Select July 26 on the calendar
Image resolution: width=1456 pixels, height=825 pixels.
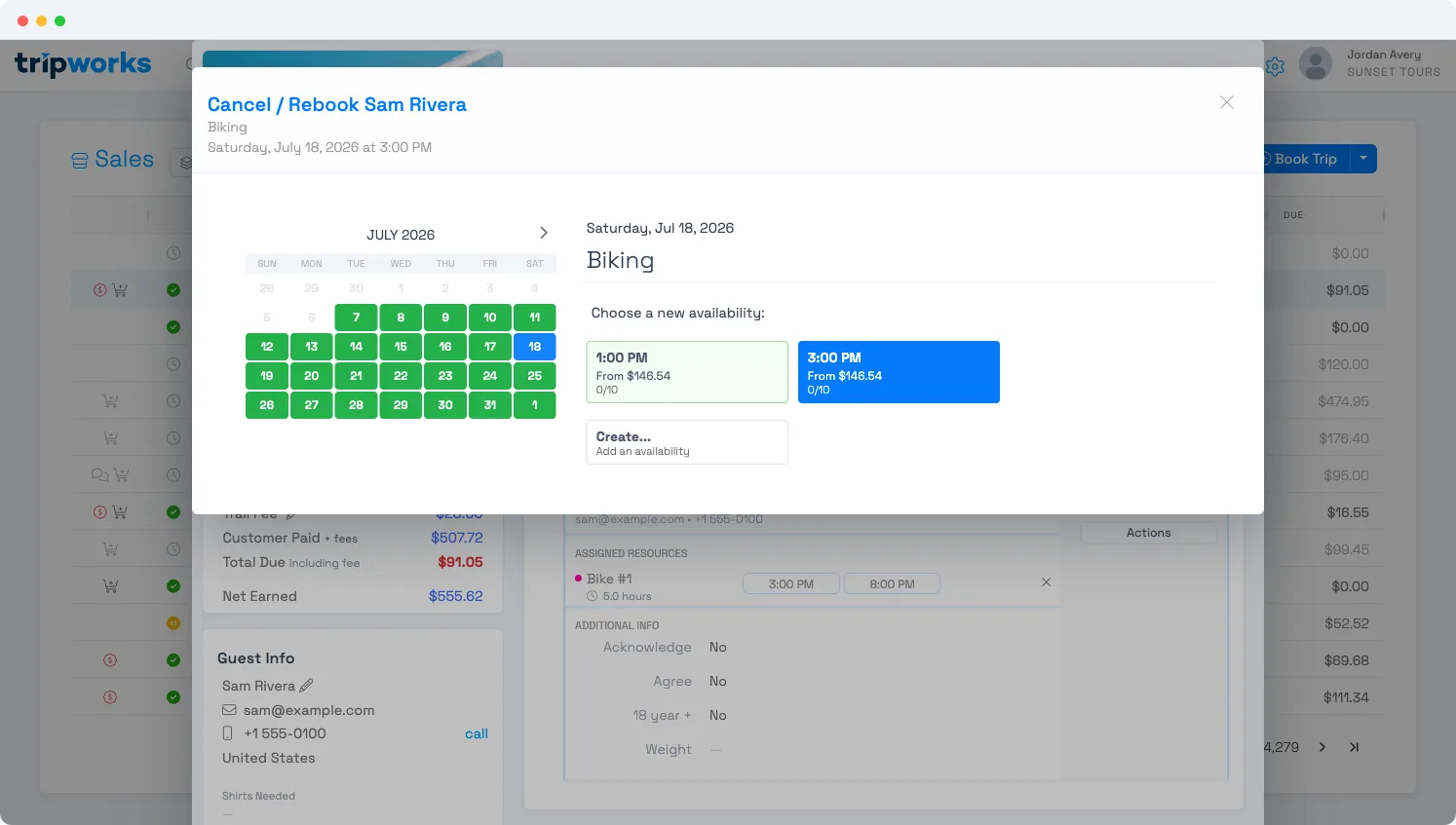pyautogui.click(x=267, y=405)
